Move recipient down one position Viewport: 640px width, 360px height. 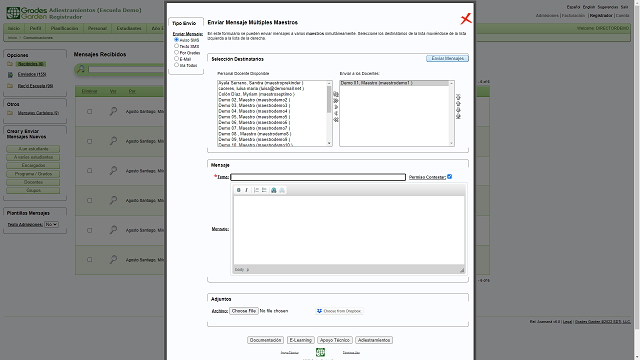click(x=458, y=110)
